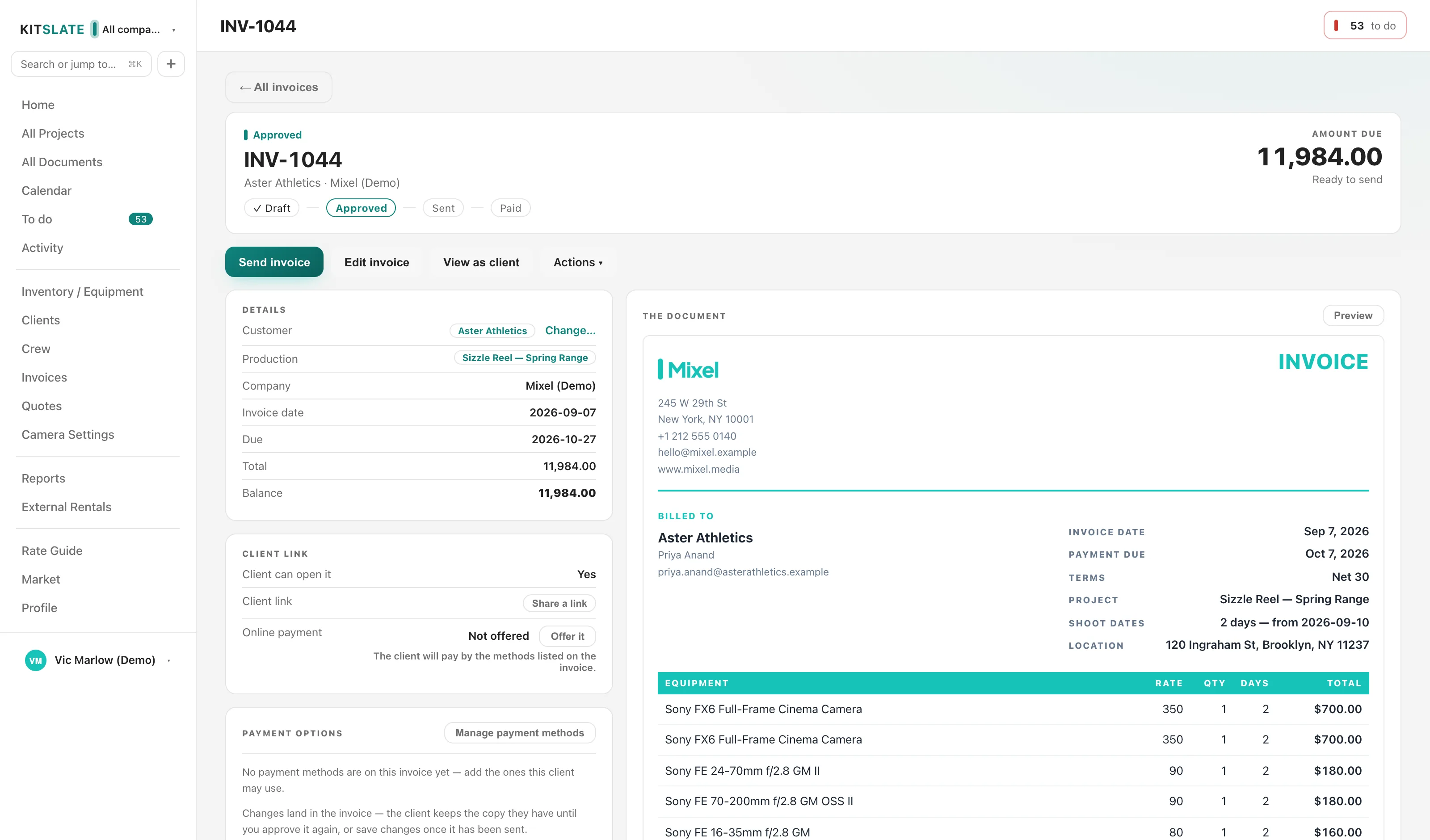This screenshot has width=1430, height=840.
Task: Click the Send invoice button
Action: pos(274,262)
